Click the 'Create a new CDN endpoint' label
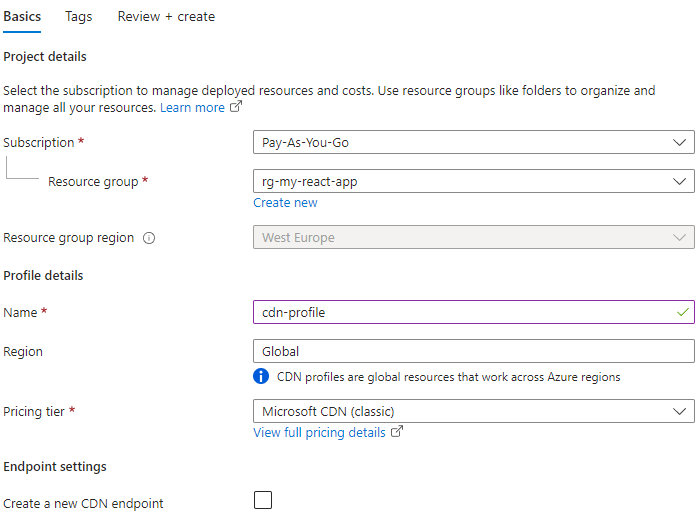 [x=83, y=504]
